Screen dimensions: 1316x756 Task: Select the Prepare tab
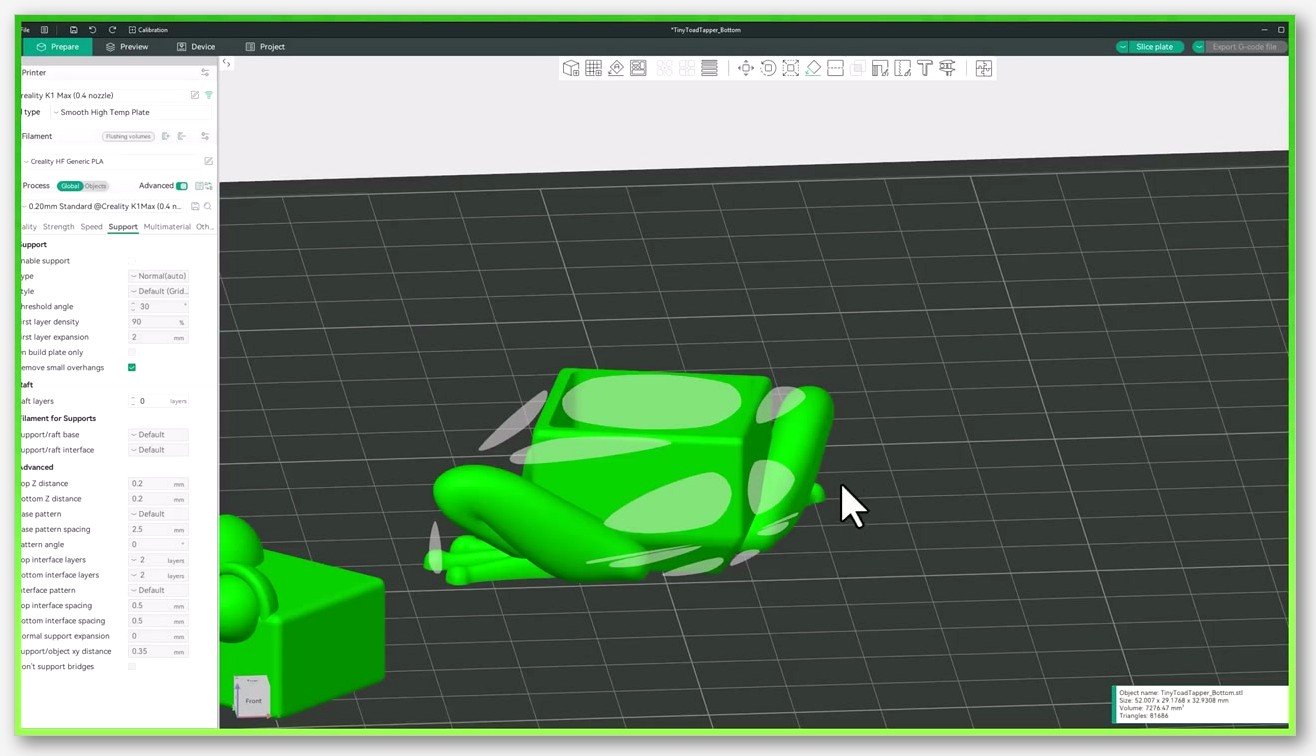(58, 47)
